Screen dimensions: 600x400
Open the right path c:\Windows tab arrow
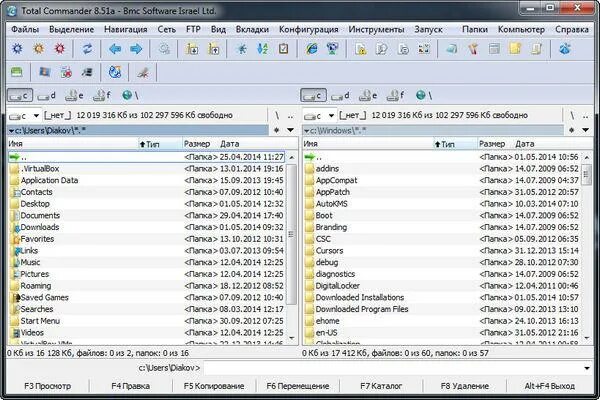pyautogui.click(x=307, y=131)
